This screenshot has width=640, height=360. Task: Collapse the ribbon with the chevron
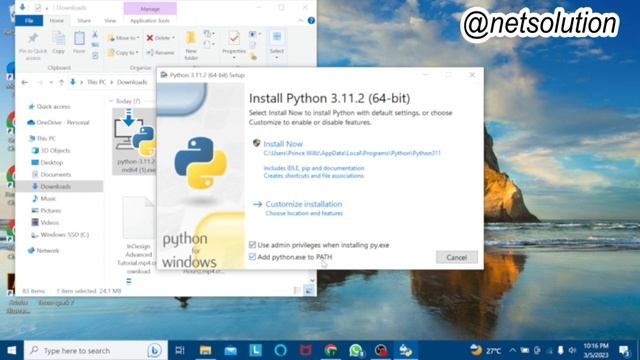pos(300,20)
